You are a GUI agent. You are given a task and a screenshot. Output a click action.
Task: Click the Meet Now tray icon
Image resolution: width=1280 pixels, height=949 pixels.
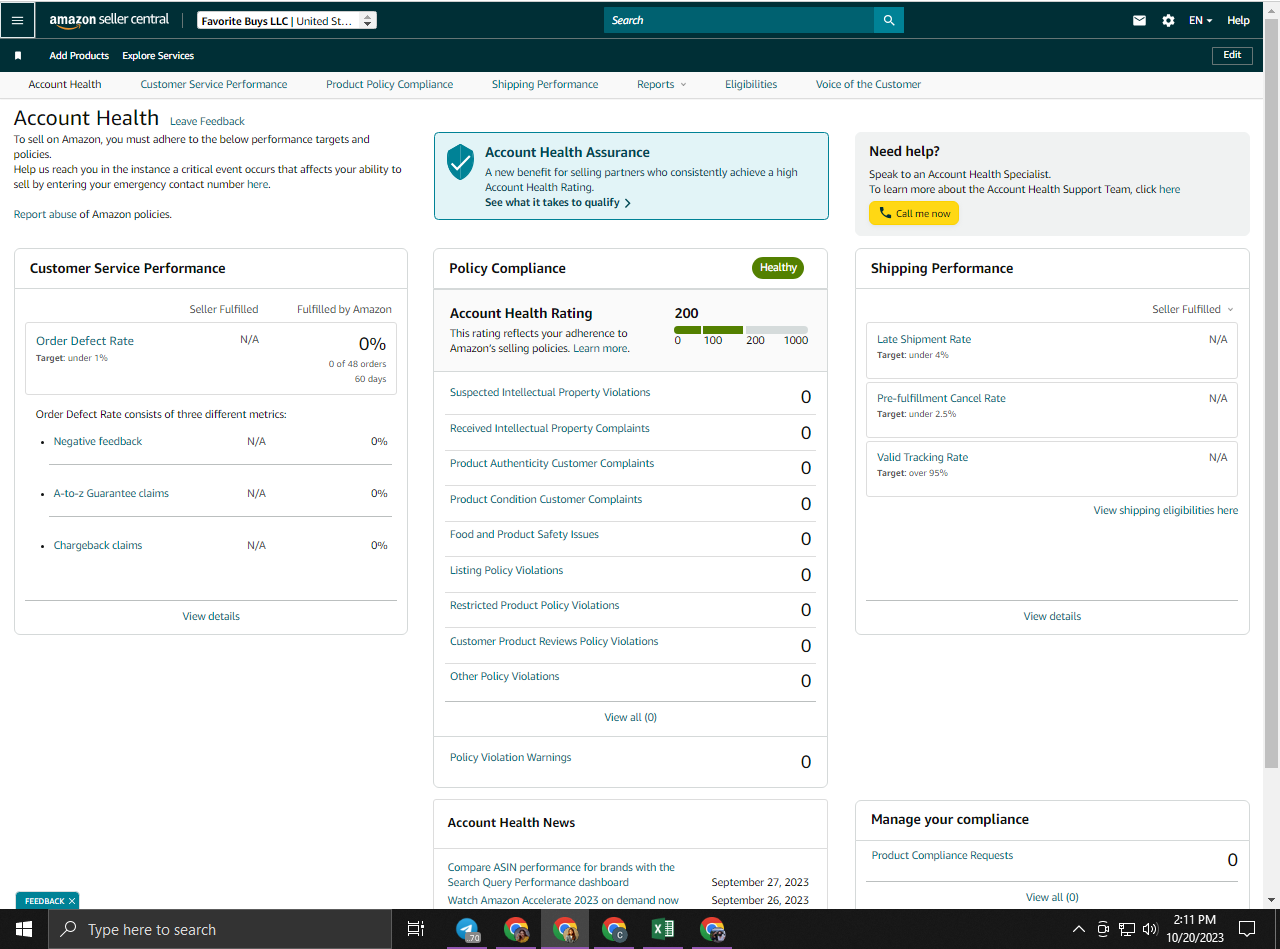[1103, 929]
